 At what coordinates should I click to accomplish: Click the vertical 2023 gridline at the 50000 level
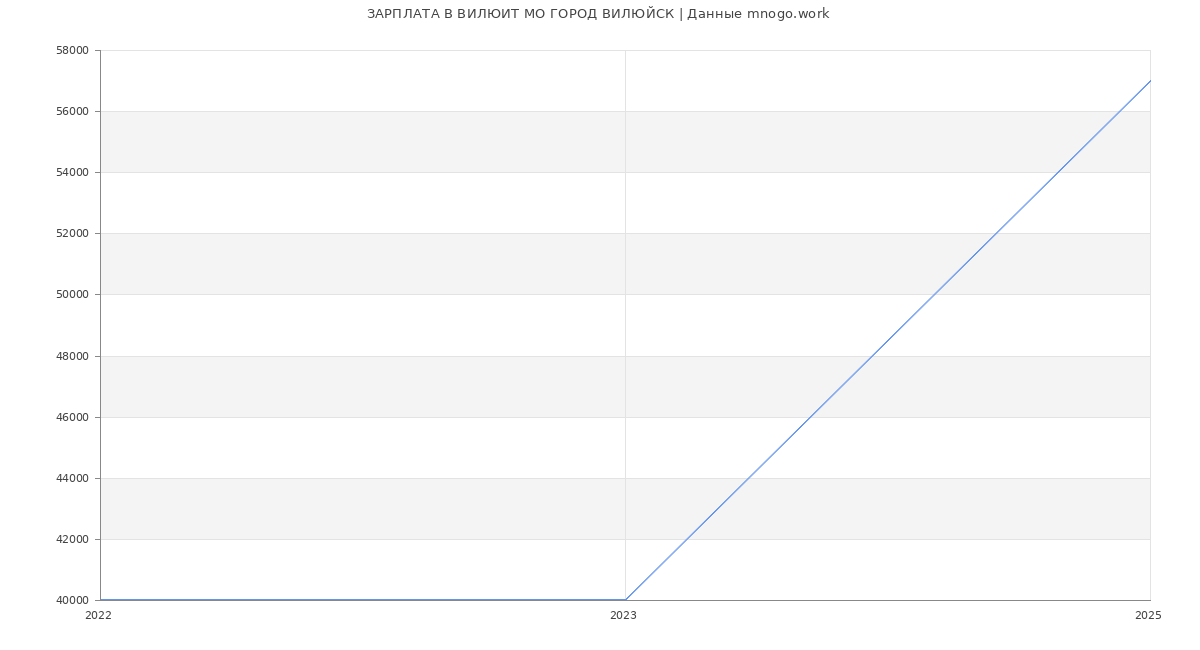[x=625, y=294]
